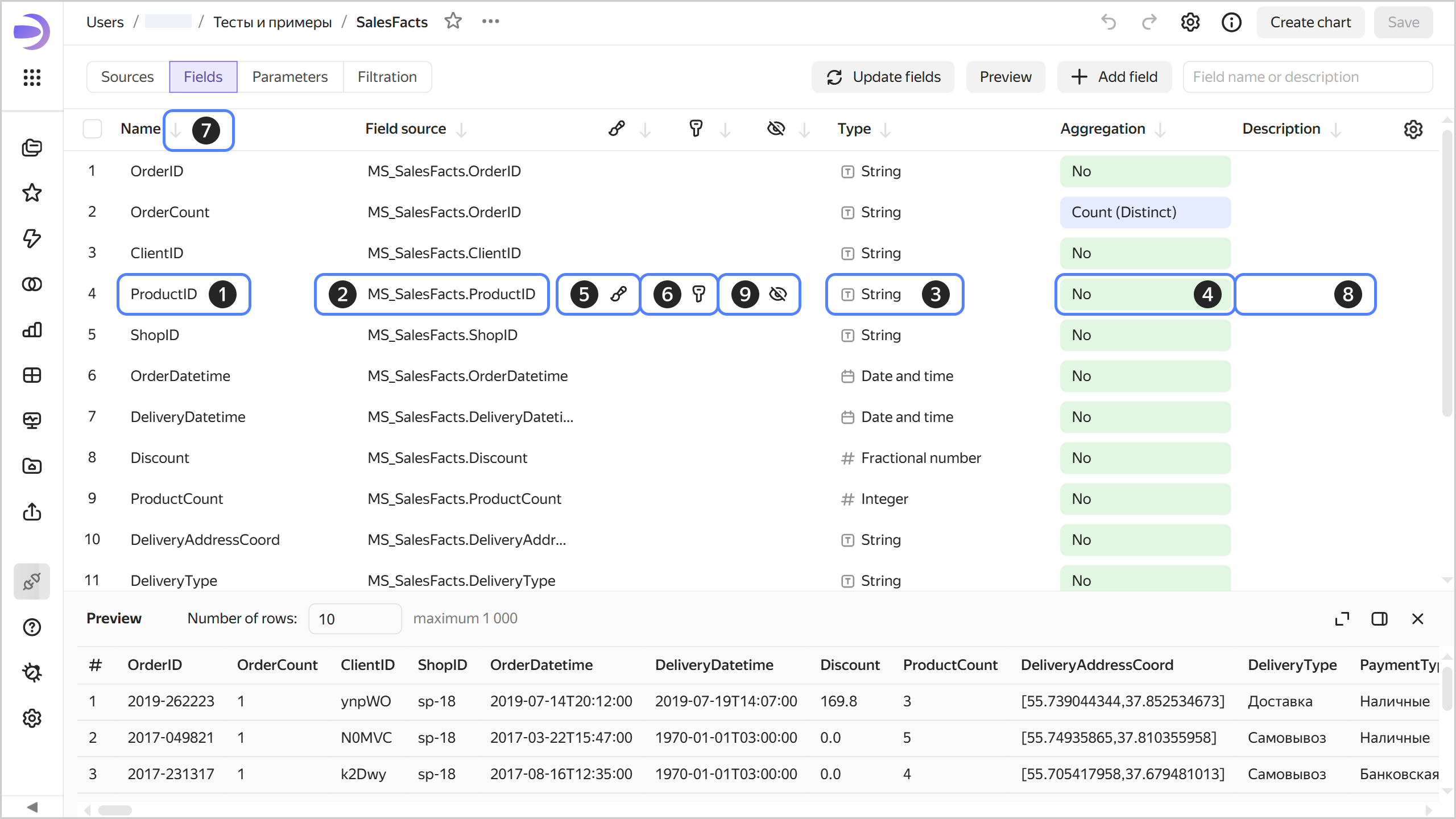The image size is (1456, 819).
Task: Switch preview panel to side layout
Action: pos(1379,619)
